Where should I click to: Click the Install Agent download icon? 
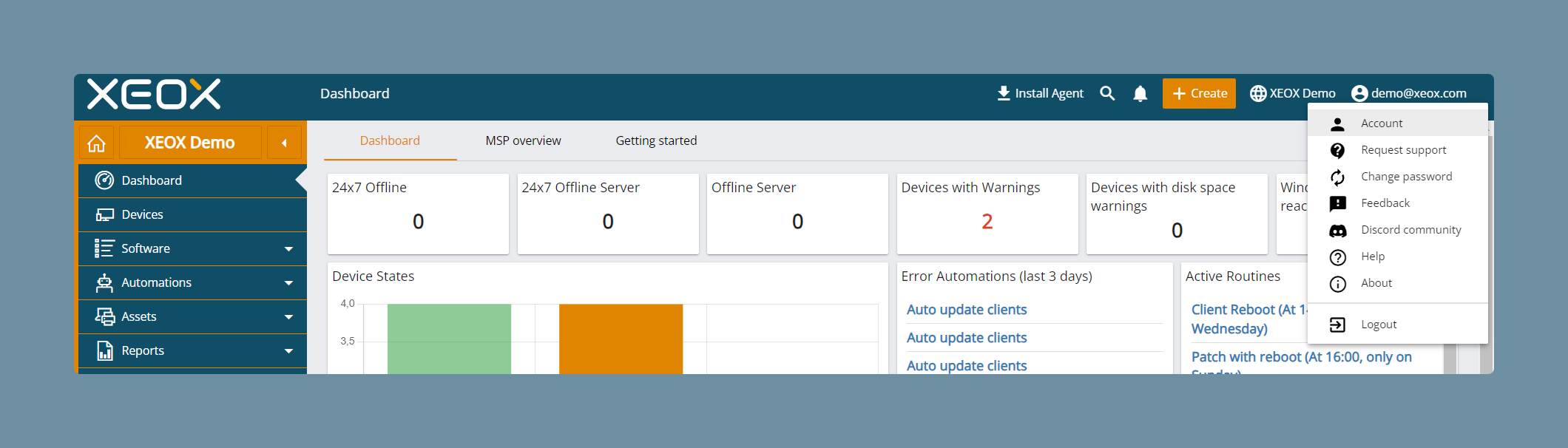pos(1004,93)
